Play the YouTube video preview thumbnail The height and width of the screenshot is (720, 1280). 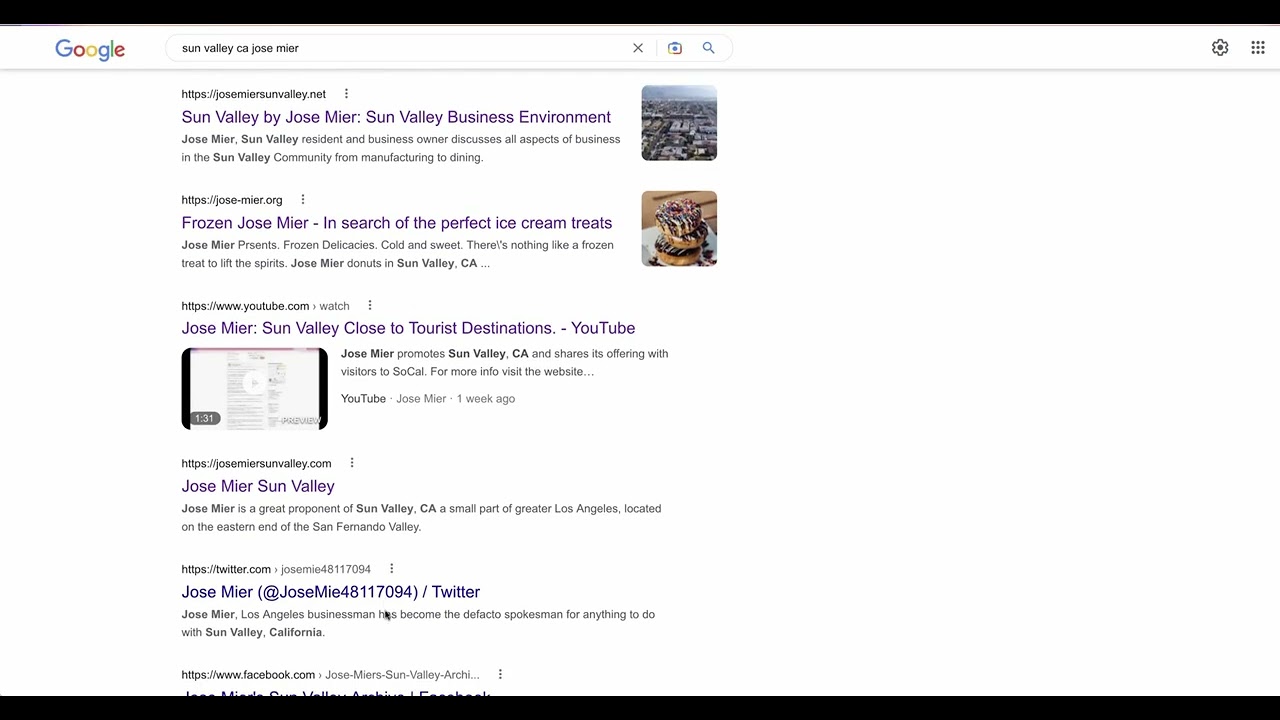coord(254,389)
